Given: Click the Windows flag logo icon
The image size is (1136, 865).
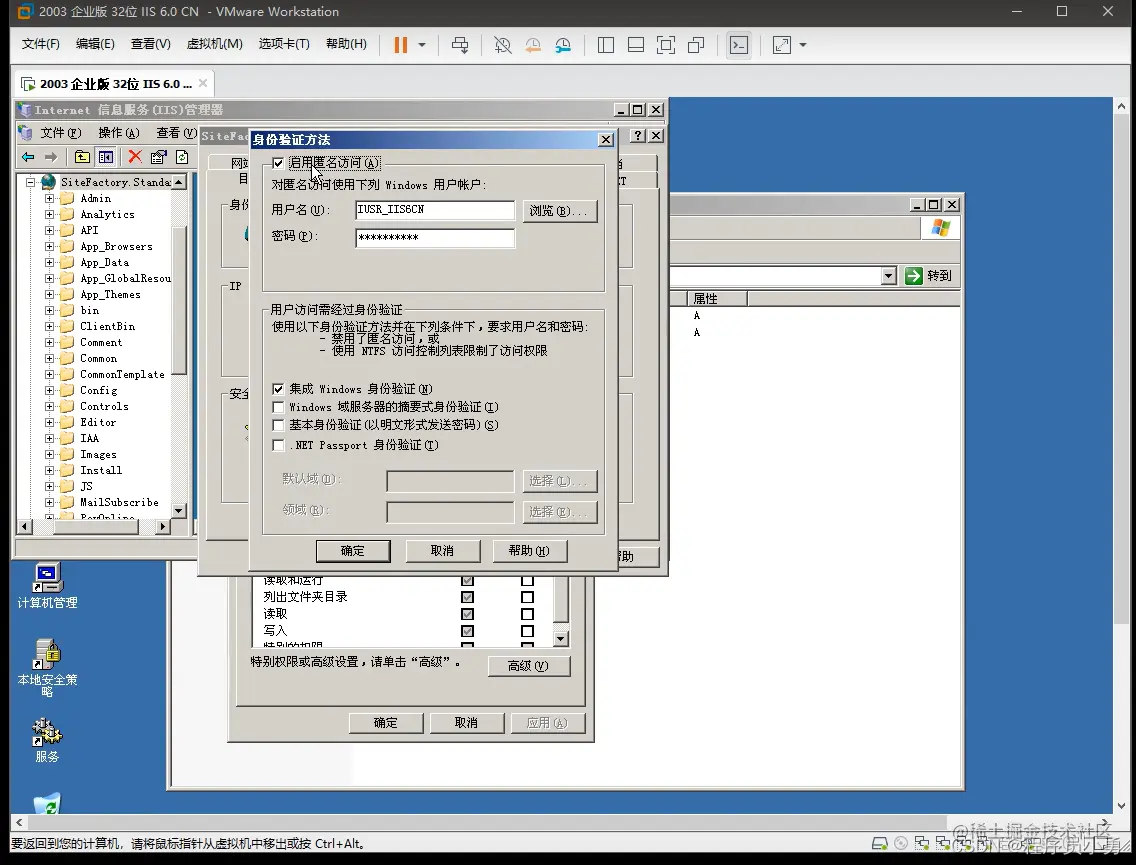Looking at the screenshot, I should click(940, 227).
